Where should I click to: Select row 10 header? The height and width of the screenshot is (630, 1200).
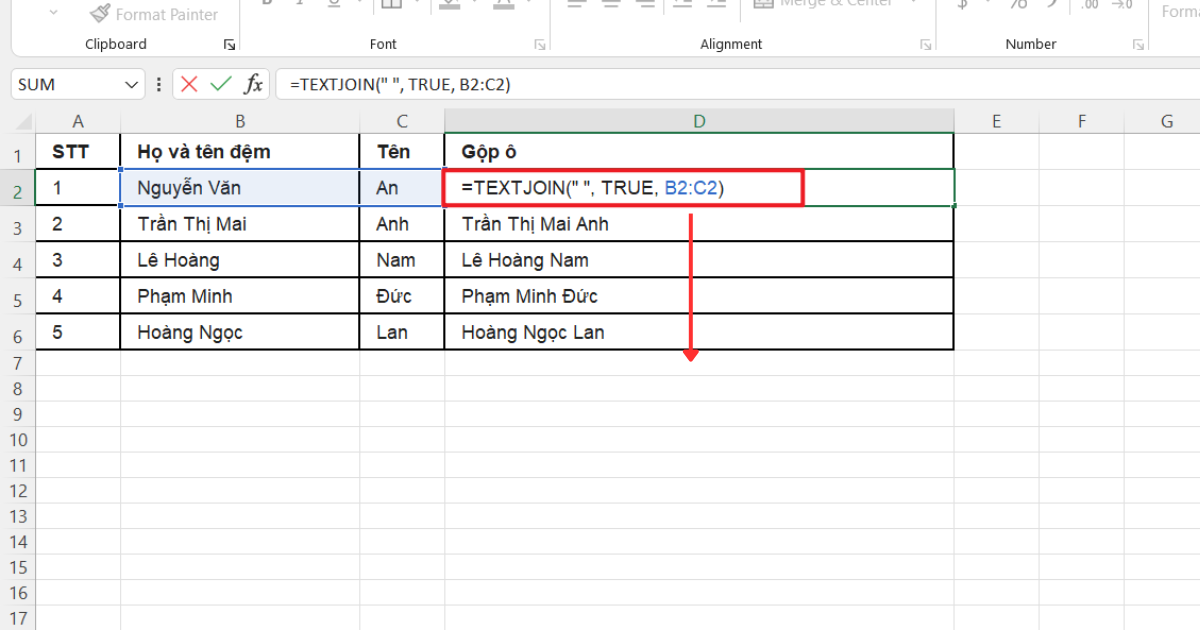point(18,440)
